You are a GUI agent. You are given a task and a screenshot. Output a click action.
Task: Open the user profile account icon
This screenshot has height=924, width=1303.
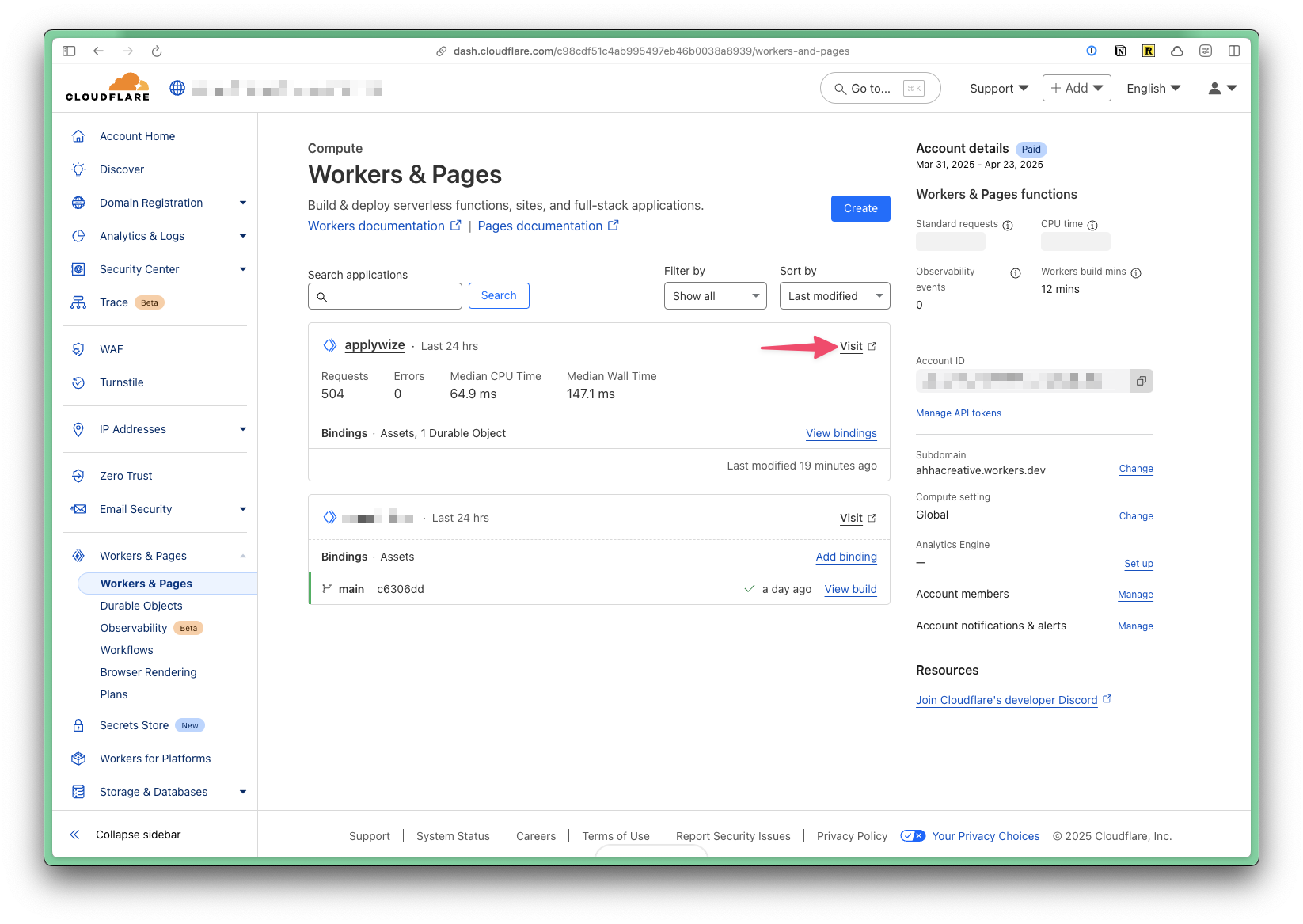pos(1221,89)
